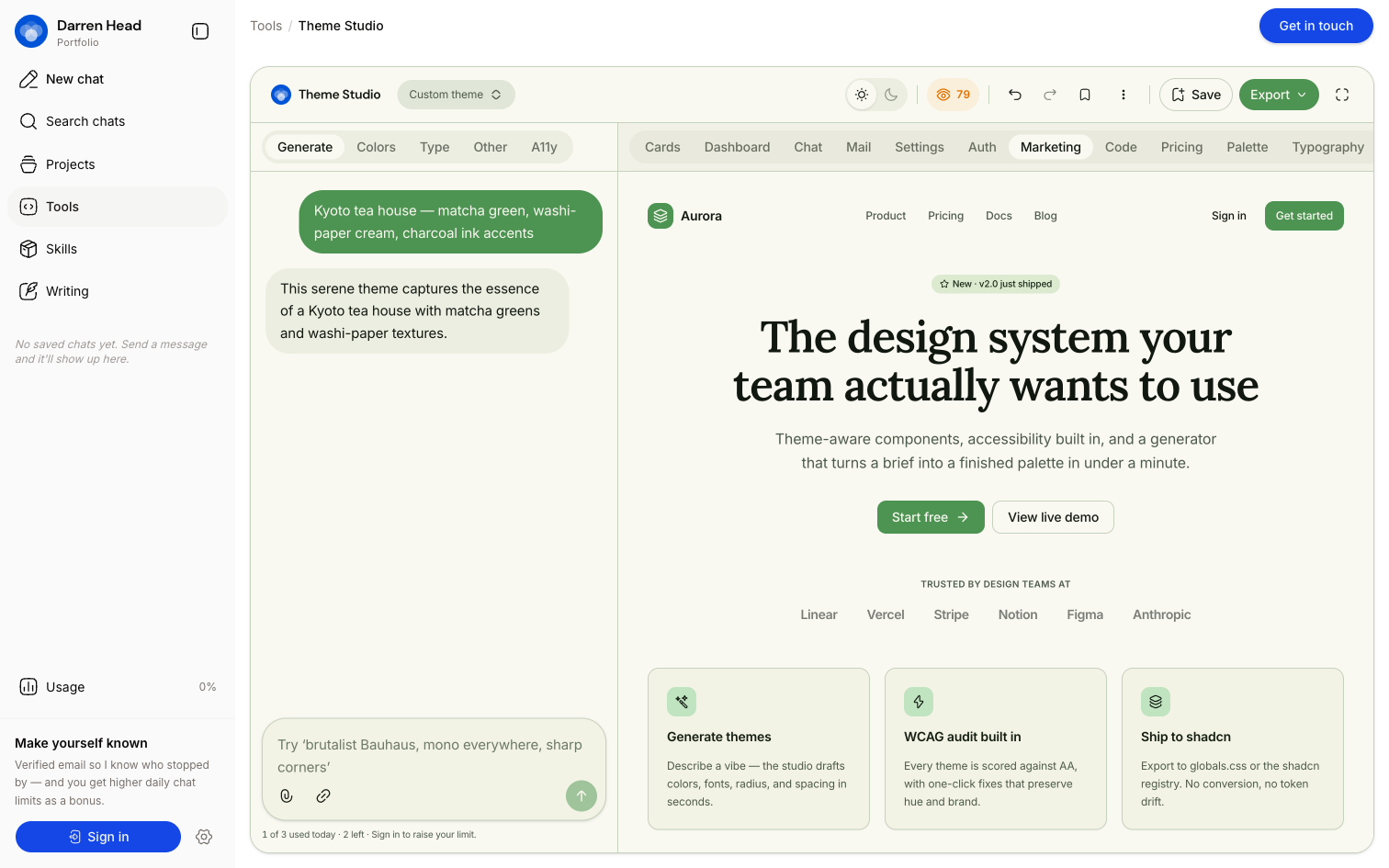This screenshot has height=868, width=1389.
Task: Click the Figma logo text
Action: pos(1085,614)
